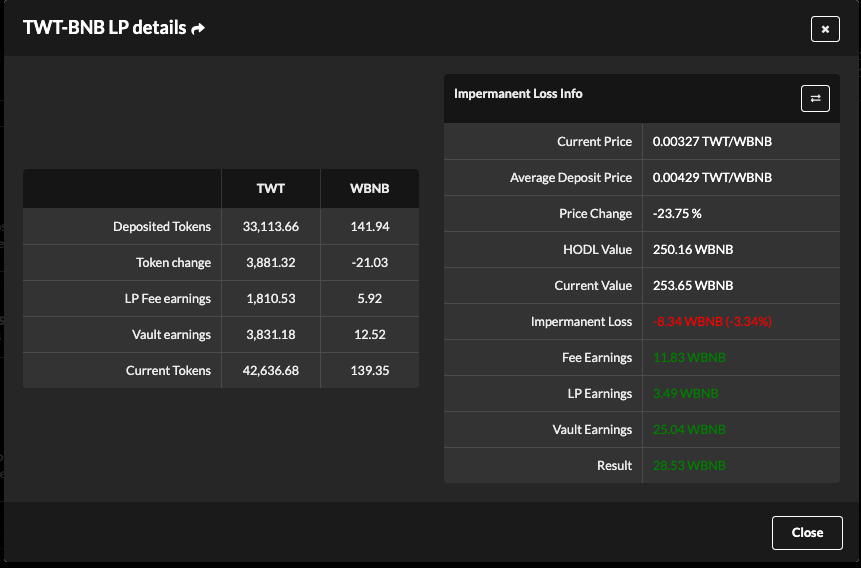The image size is (861, 568).
Task: Click the 253.65 WBNB value
Action: click(693, 286)
